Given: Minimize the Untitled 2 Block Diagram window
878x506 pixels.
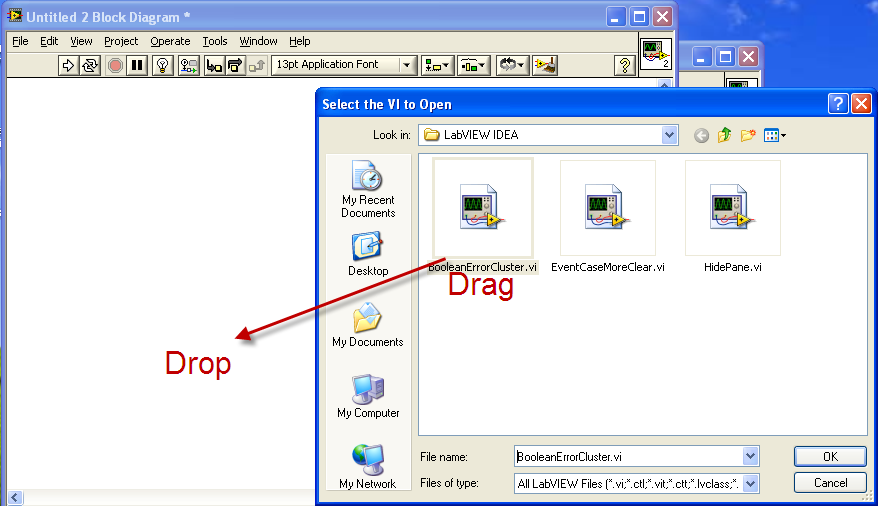Looking at the screenshot, I should tap(615, 17).
